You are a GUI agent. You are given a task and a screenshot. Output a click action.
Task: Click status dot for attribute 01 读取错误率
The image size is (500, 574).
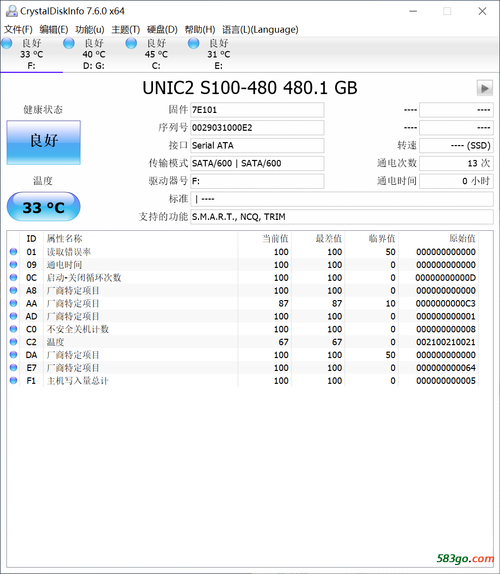coord(14,252)
